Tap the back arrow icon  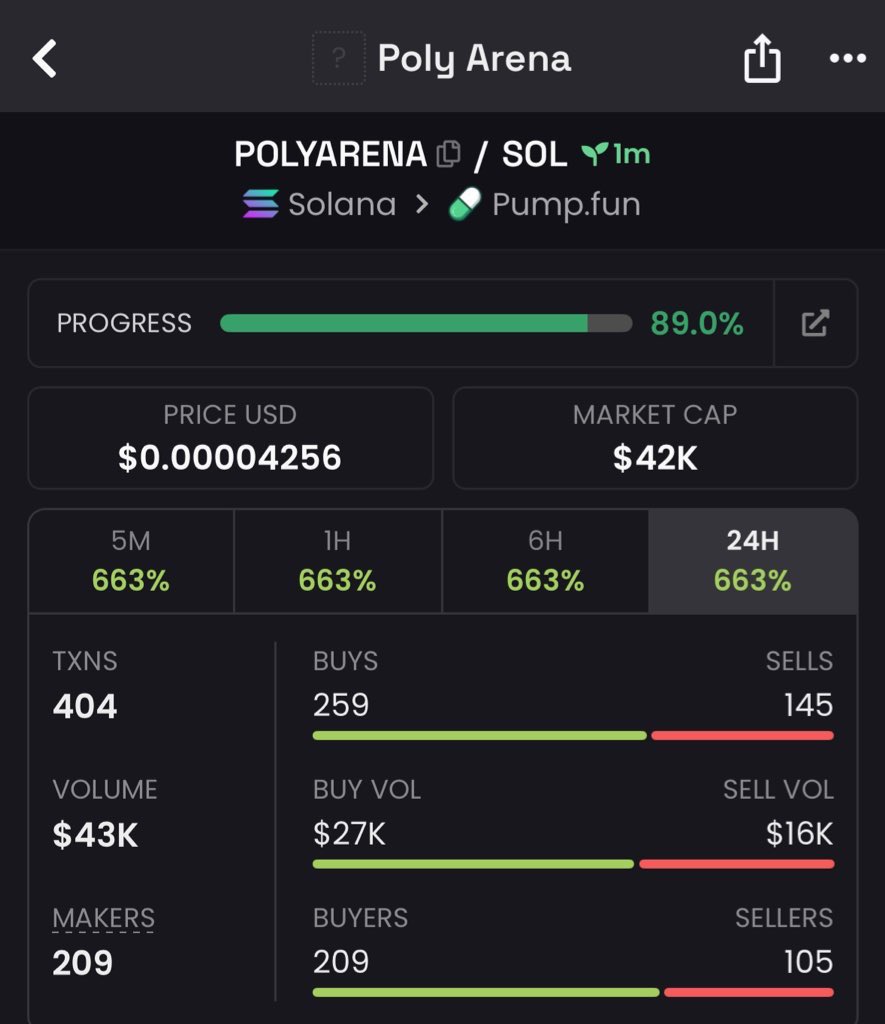pos(45,59)
